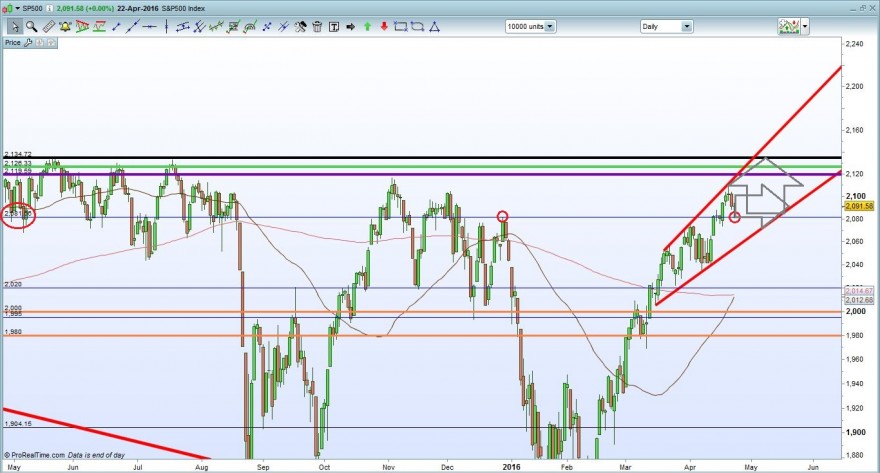The height and width of the screenshot is (473, 880).
Task: Select the rectangle drawing tool
Action: pos(401,26)
